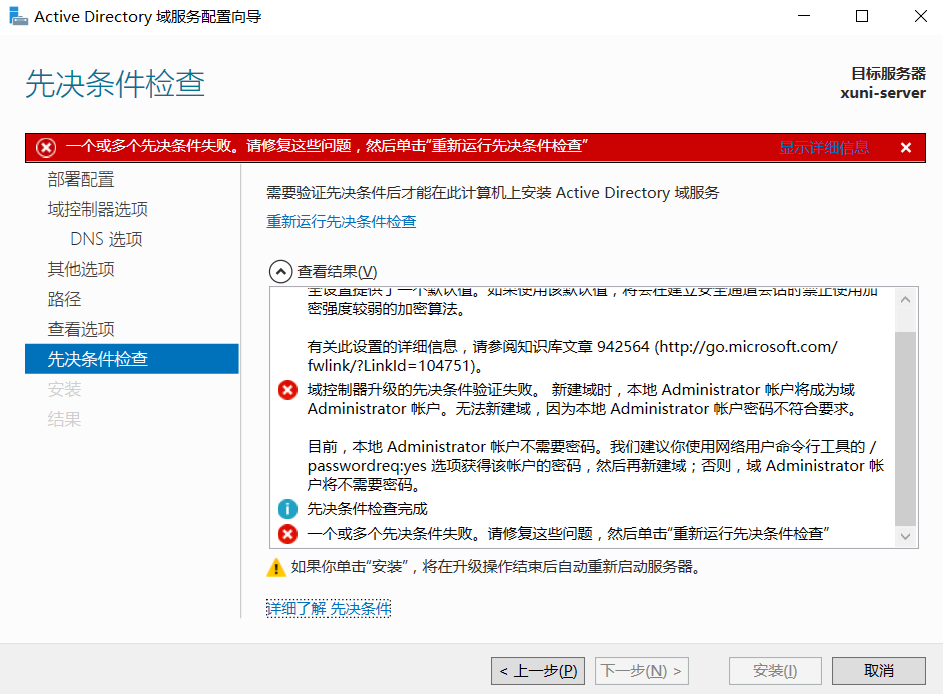Click the Active Directory wizard title bar icon

coord(19,16)
